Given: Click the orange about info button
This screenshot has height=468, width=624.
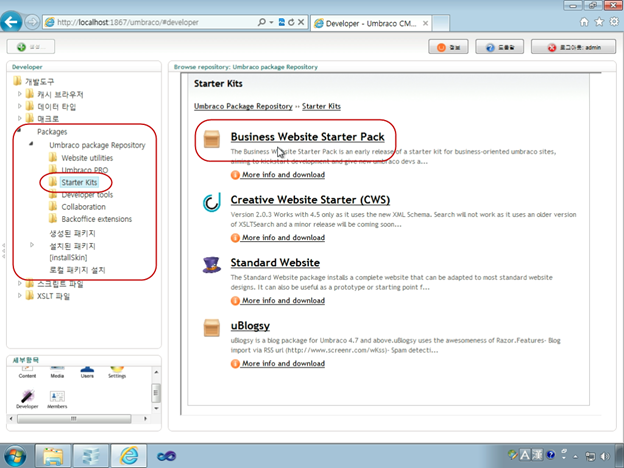Looking at the screenshot, I should (x=448, y=47).
